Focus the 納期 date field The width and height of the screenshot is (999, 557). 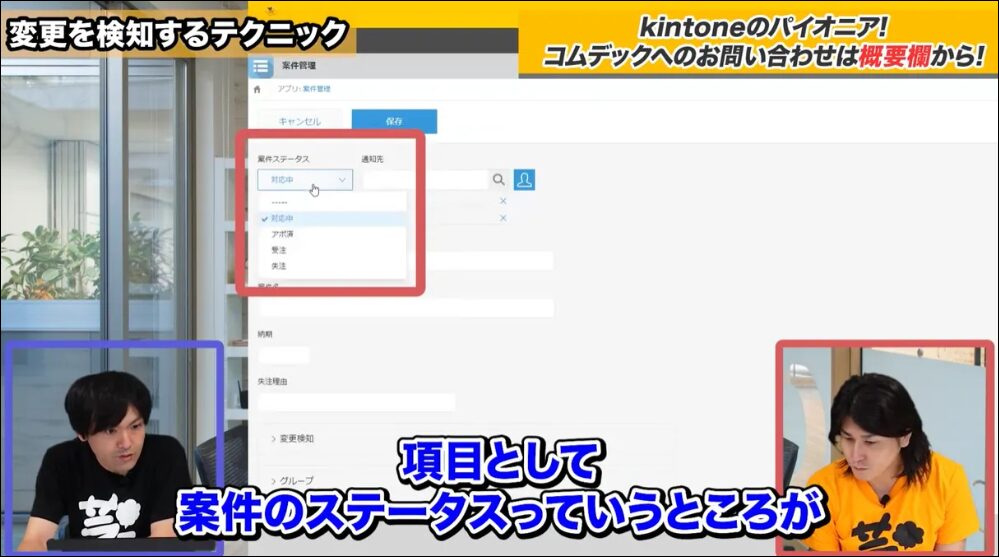[284, 355]
